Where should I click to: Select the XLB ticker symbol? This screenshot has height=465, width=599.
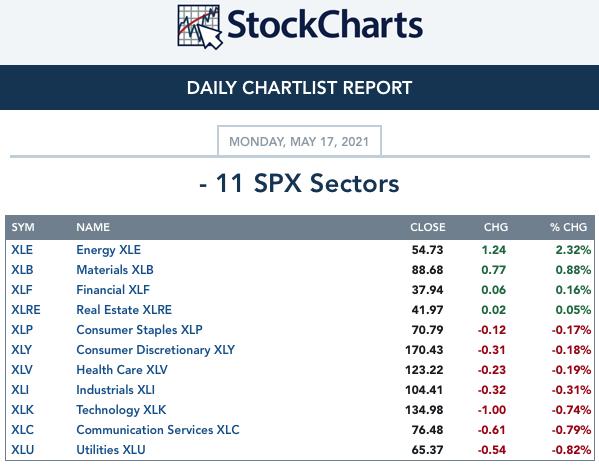pyautogui.click(x=22, y=270)
